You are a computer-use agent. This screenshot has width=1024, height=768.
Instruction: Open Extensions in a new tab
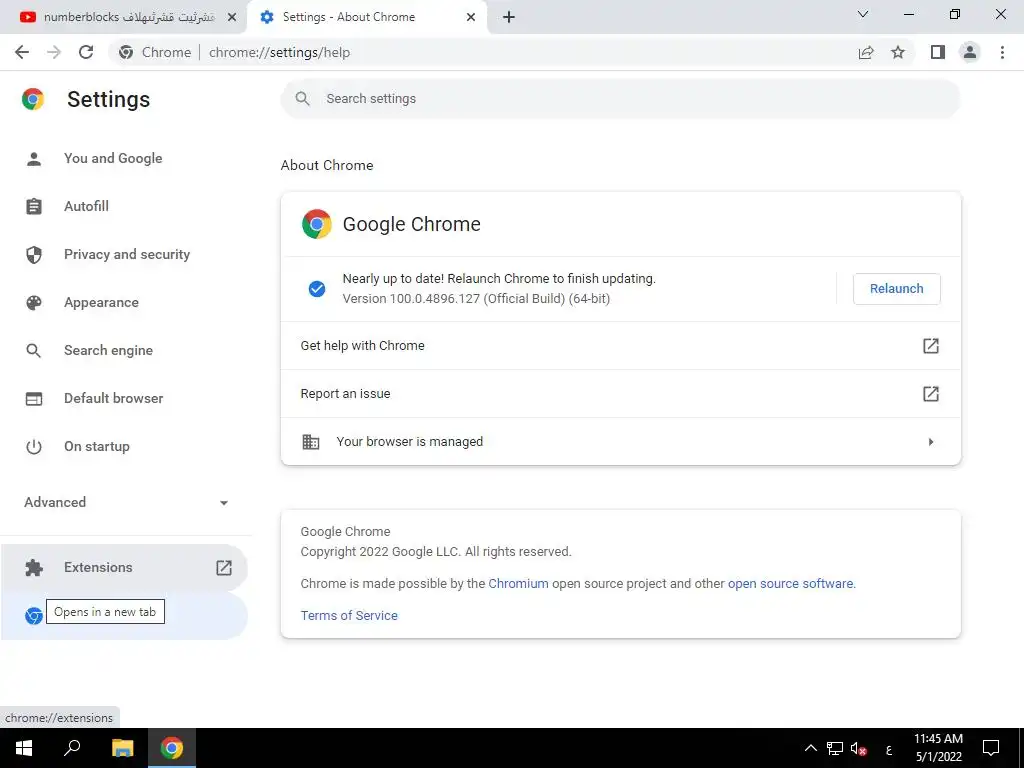[x=124, y=568]
